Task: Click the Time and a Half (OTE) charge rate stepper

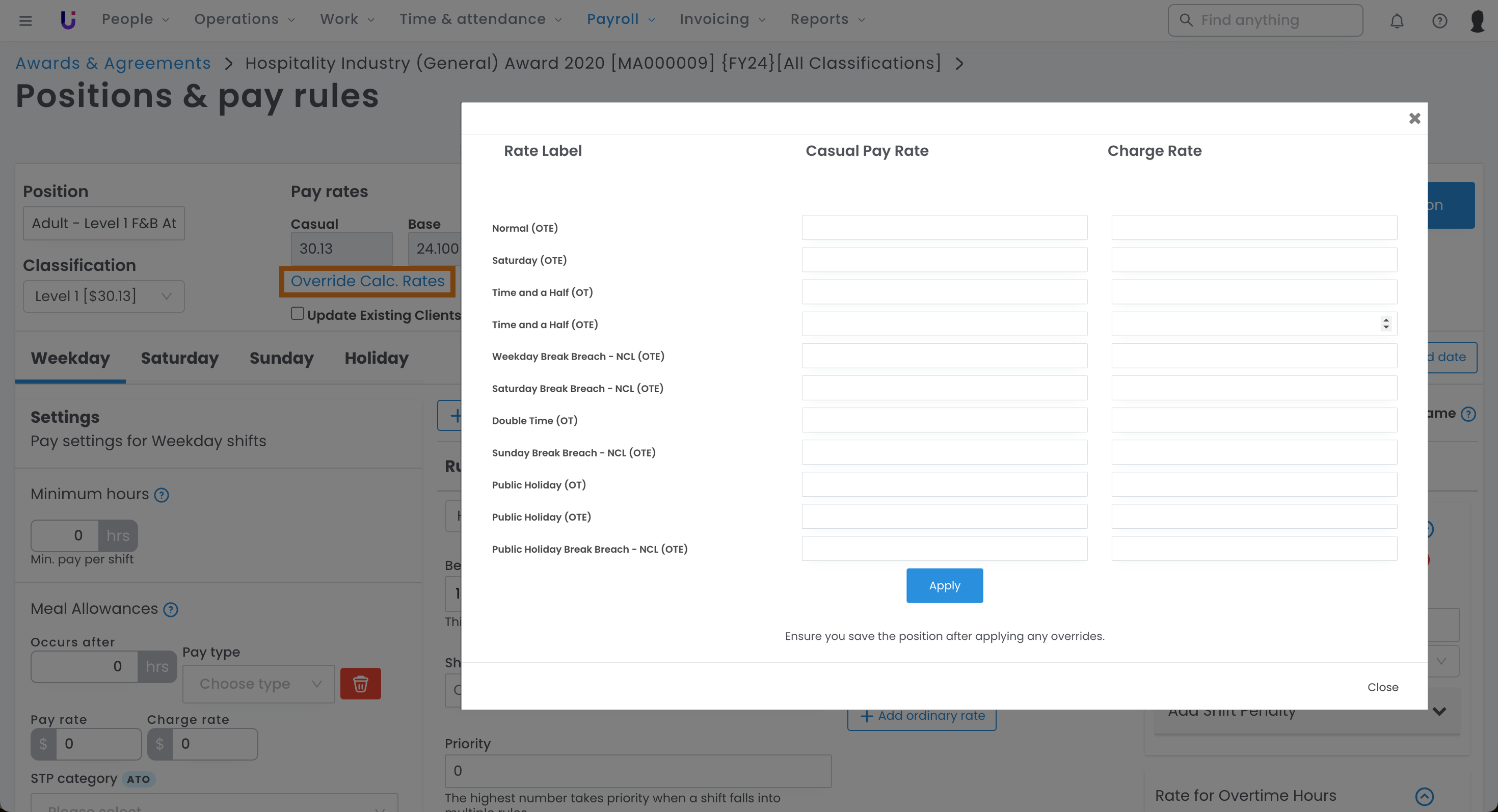Action: coord(1386,324)
